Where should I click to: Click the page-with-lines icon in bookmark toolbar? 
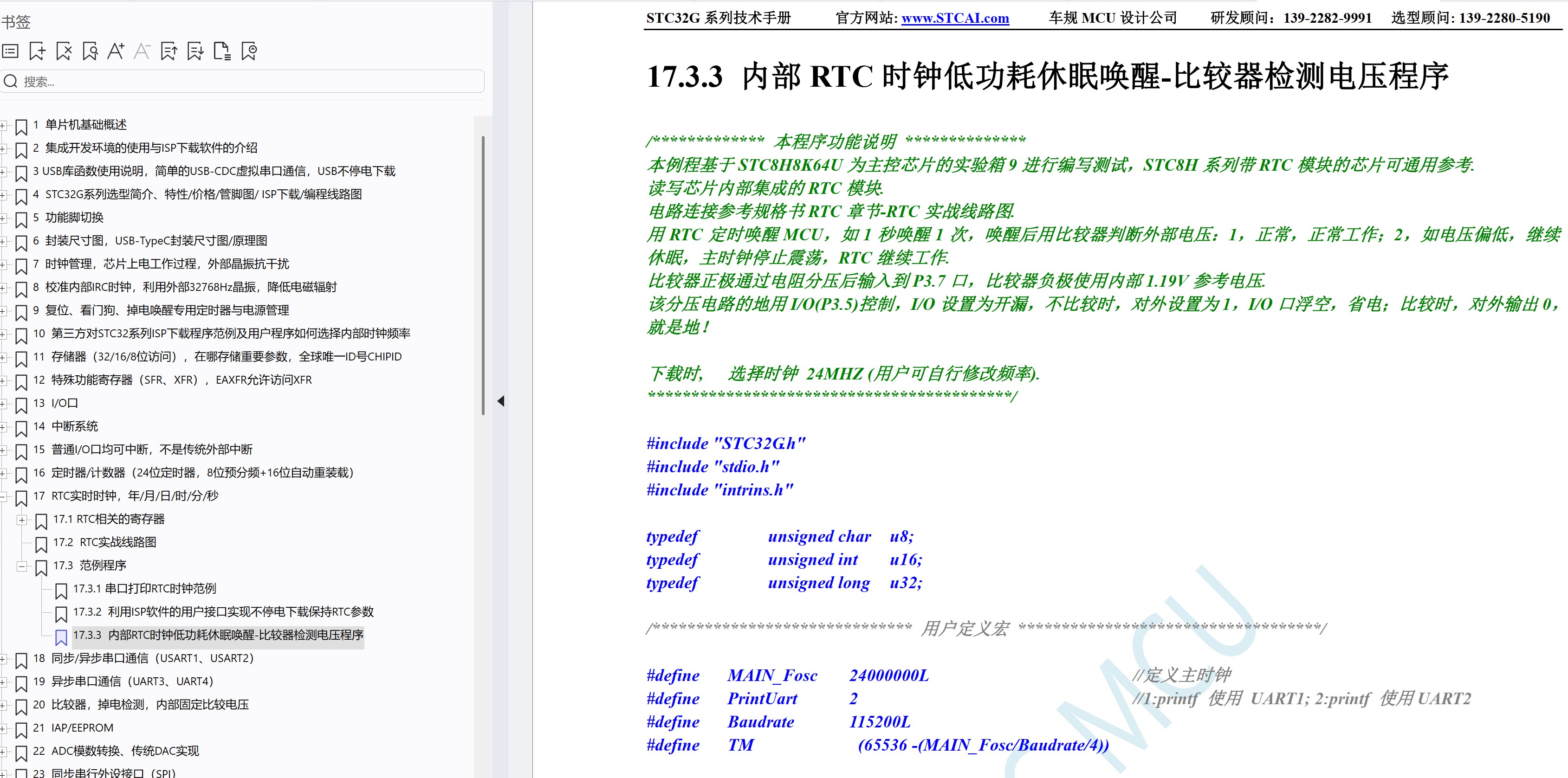tap(222, 51)
